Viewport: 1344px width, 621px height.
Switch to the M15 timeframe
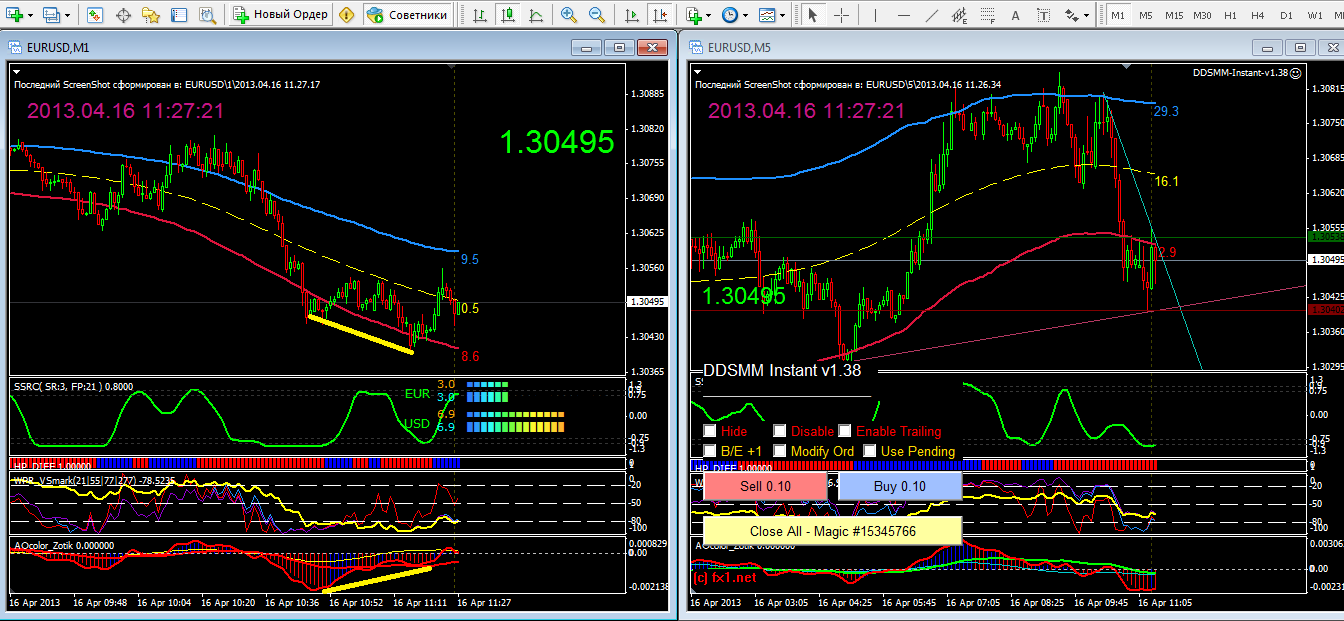[1174, 15]
